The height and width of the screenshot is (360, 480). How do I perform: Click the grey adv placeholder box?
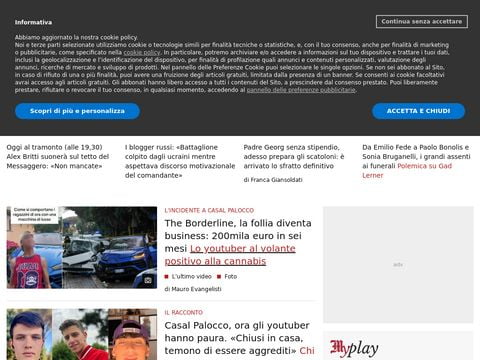(x=398, y=265)
